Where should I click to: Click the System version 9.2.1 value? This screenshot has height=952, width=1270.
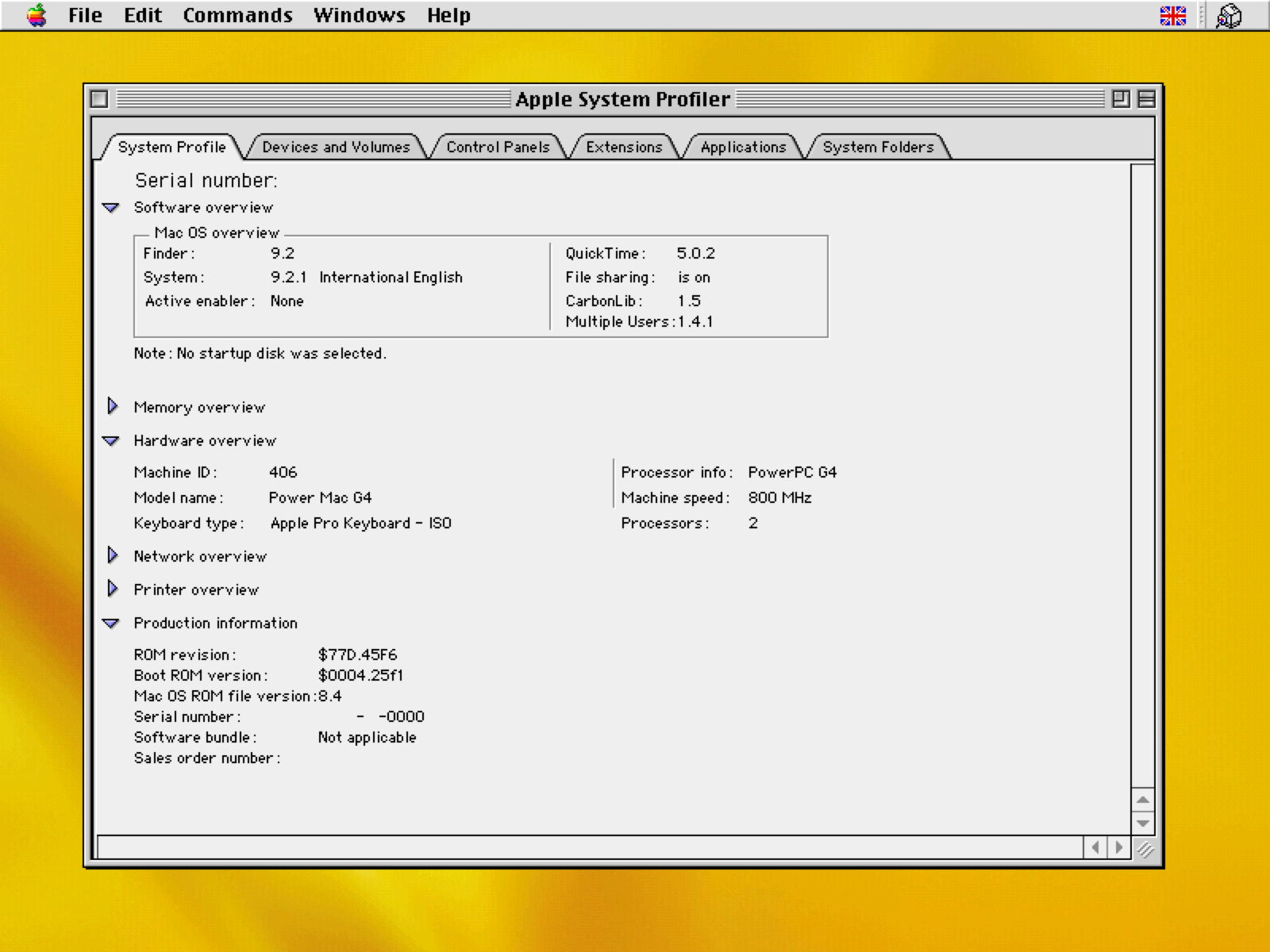[288, 277]
